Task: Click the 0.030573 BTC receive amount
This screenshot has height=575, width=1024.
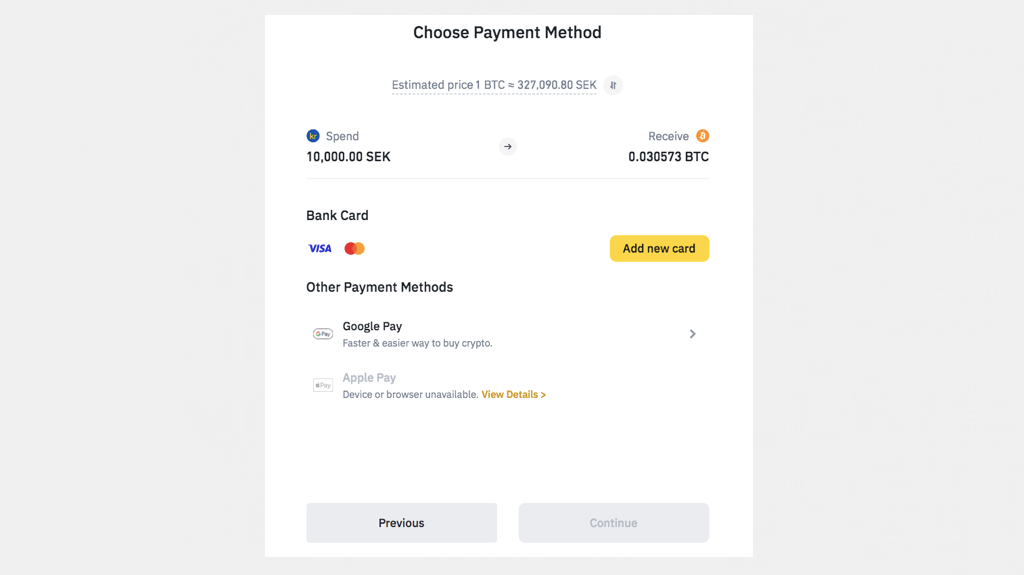Action: click(x=668, y=157)
